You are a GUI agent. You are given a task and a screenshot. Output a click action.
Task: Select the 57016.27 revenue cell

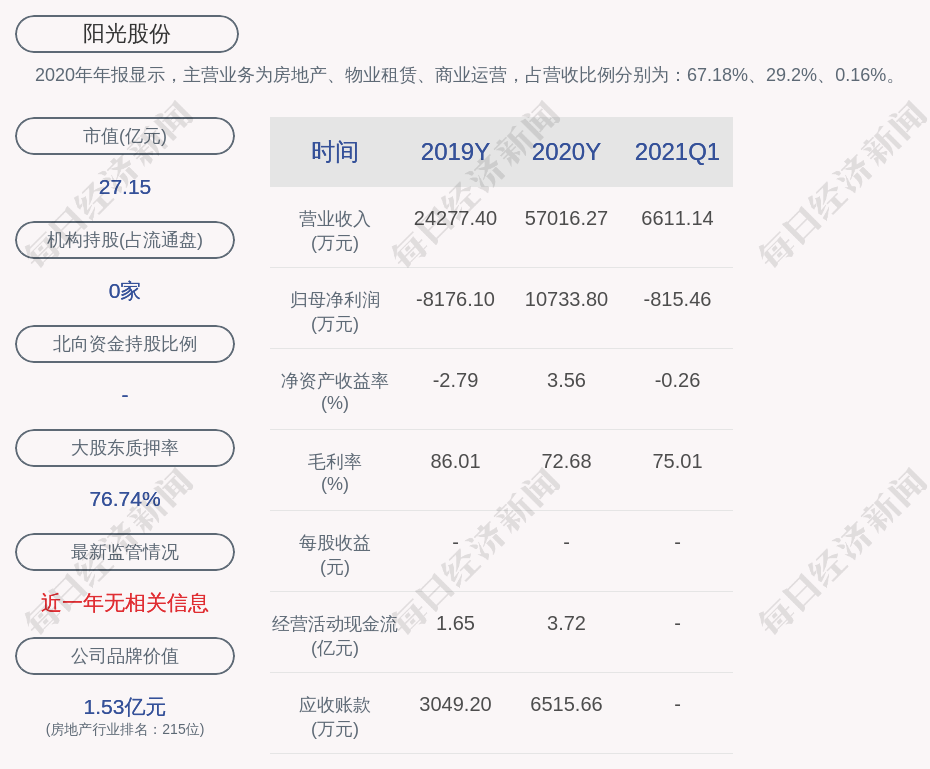point(566,218)
